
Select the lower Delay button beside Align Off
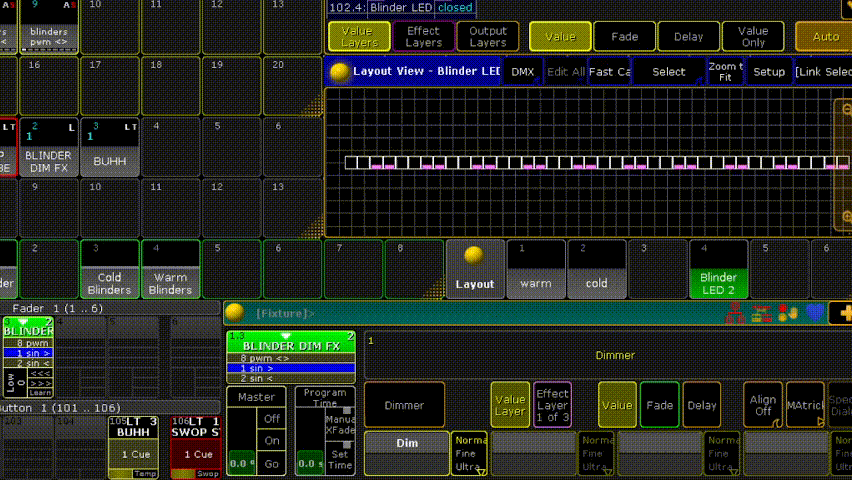(701, 405)
